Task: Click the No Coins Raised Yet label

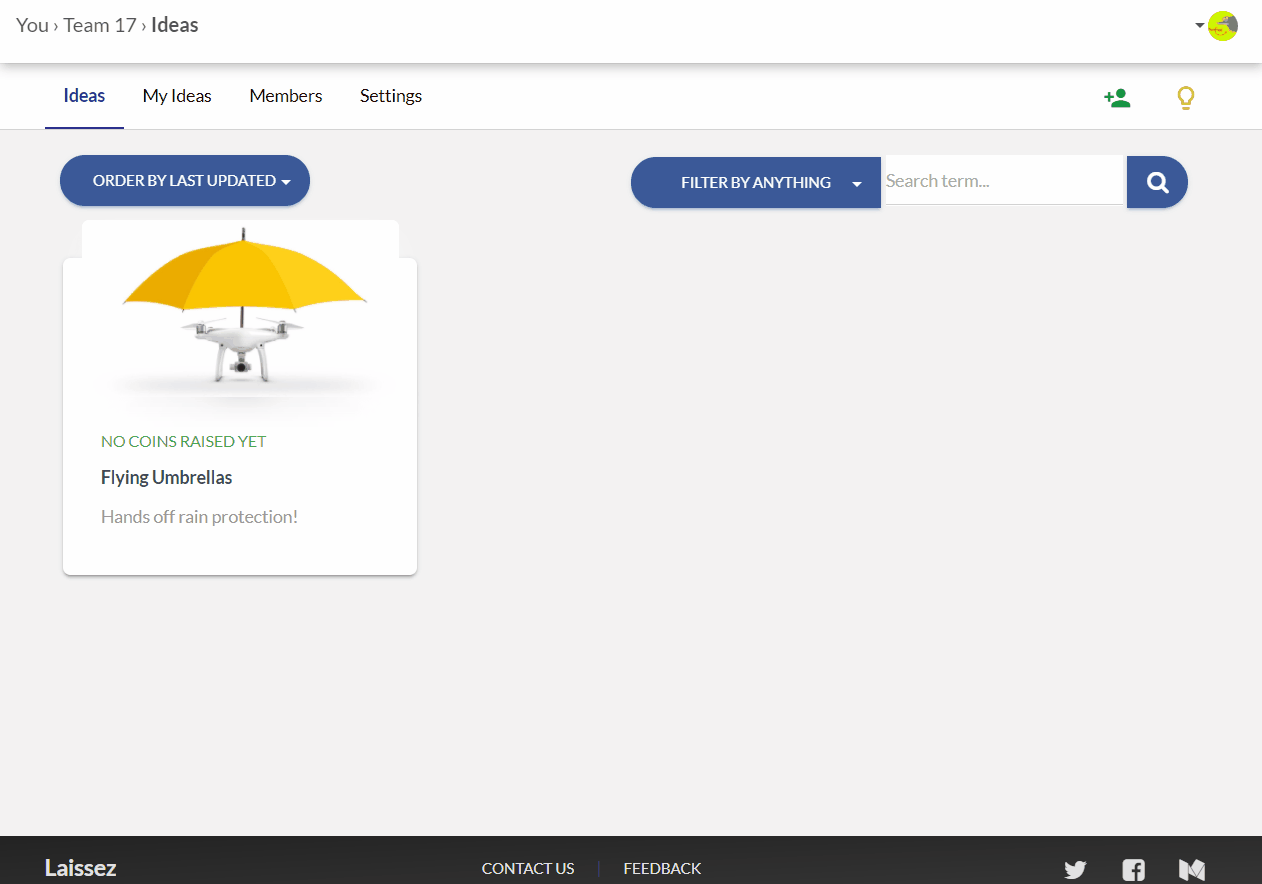Action: (184, 441)
